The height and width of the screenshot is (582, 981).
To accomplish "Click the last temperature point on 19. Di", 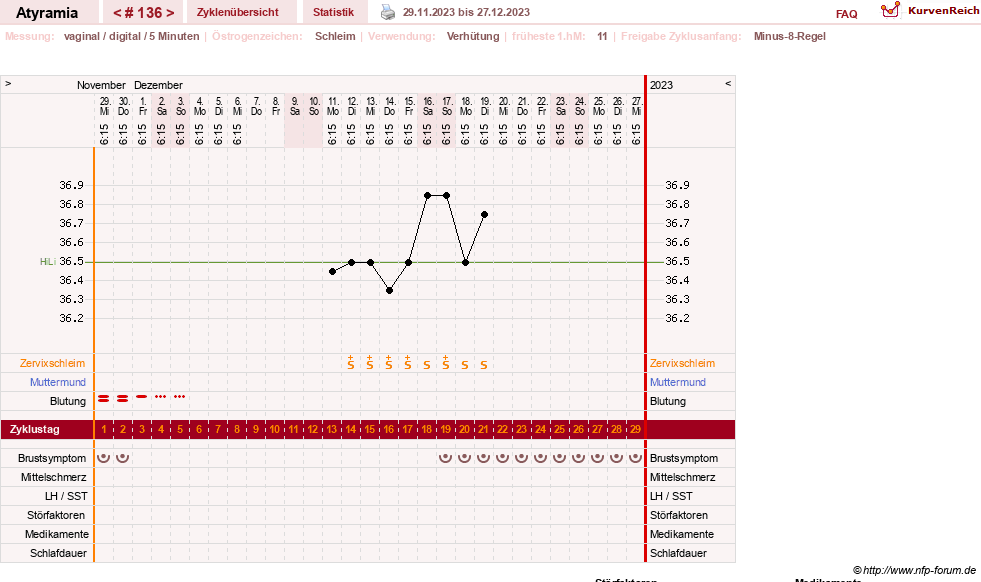I will (484, 215).
